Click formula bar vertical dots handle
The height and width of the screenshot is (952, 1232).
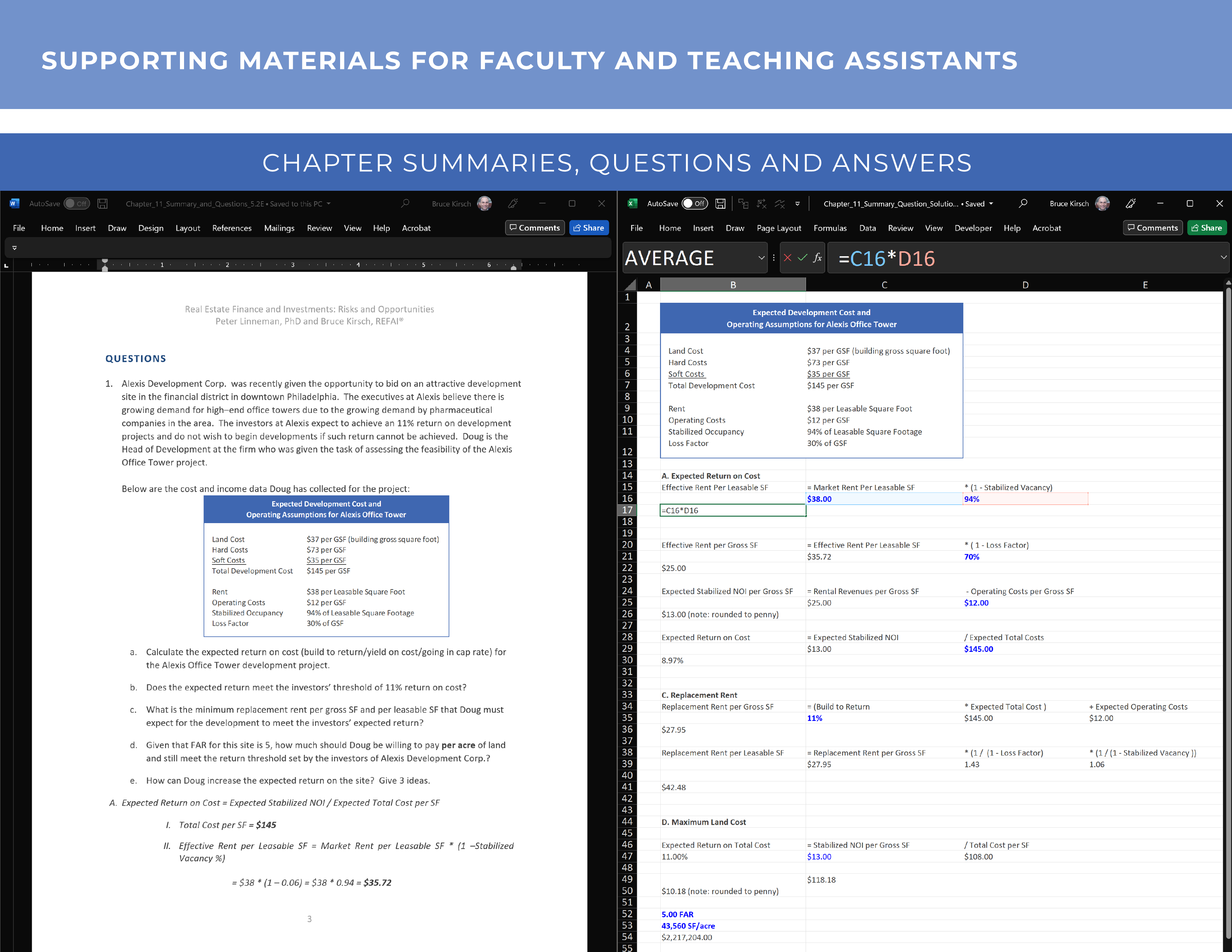(774, 258)
